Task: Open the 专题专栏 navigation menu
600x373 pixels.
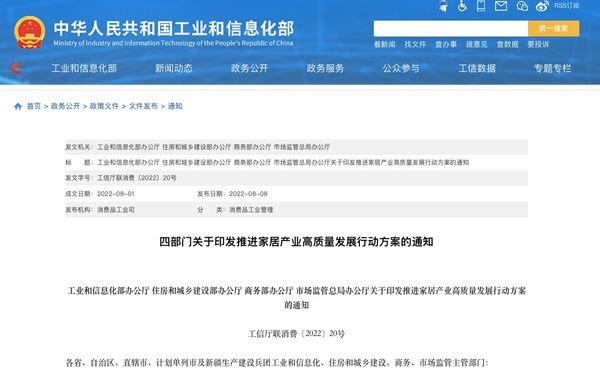Action: point(553,68)
